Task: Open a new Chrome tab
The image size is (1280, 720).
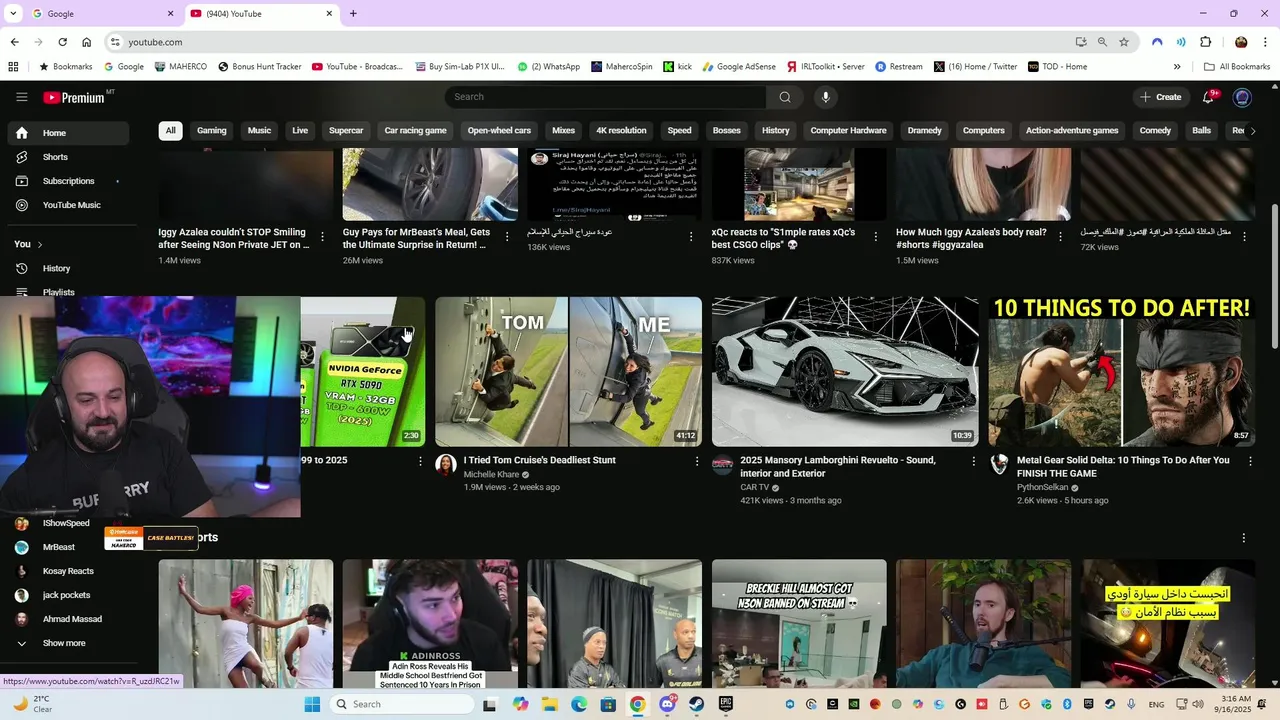Action: click(x=353, y=14)
